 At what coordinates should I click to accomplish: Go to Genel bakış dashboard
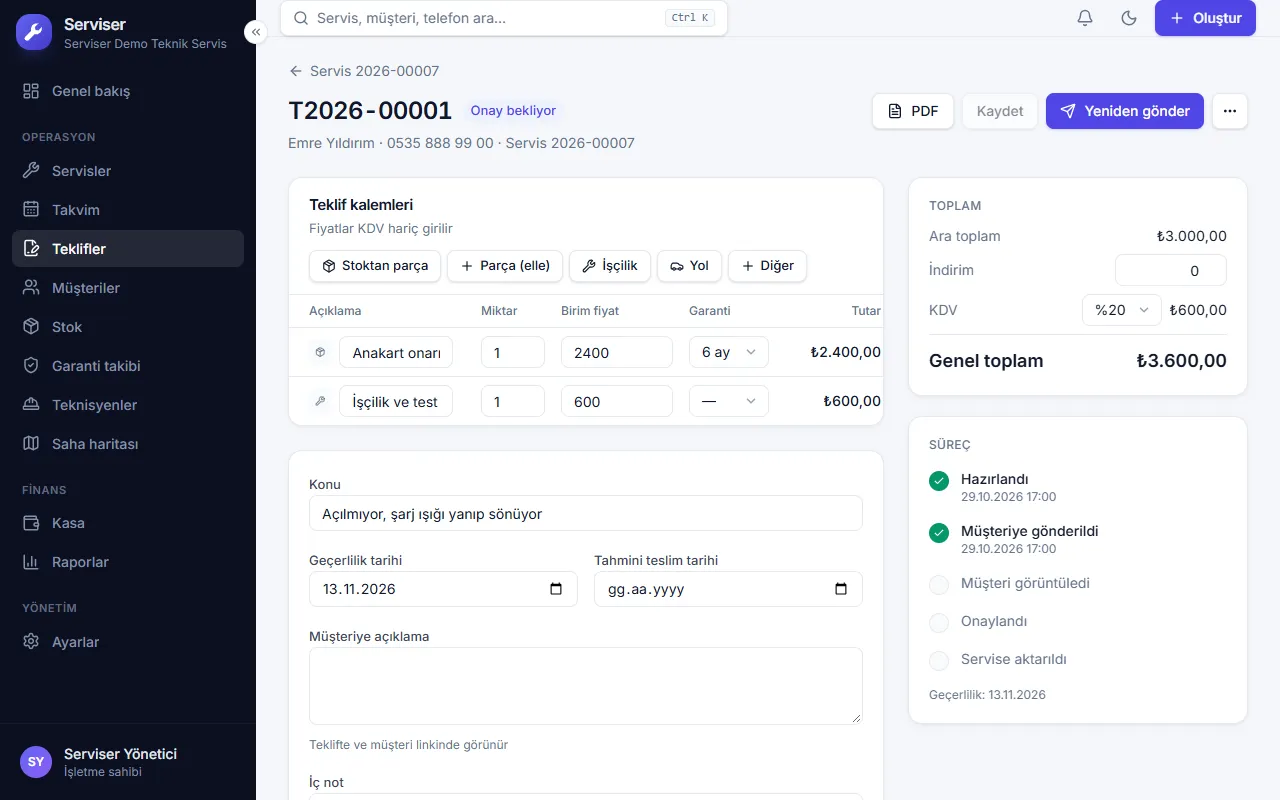click(128, 91)
